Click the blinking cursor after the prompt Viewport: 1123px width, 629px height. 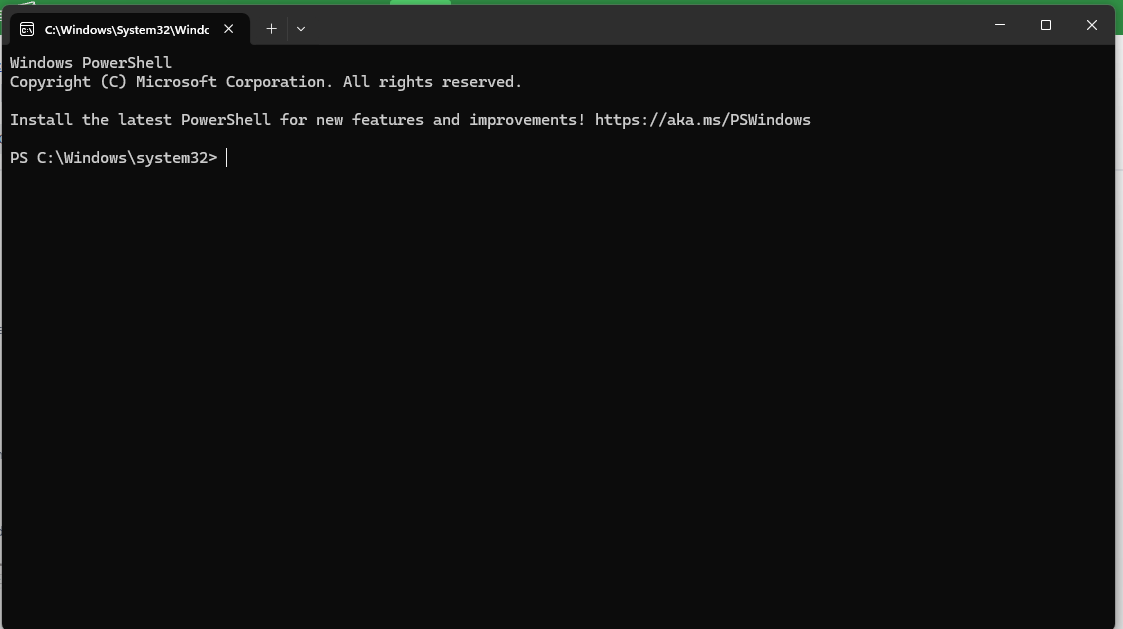pos(226,158)
